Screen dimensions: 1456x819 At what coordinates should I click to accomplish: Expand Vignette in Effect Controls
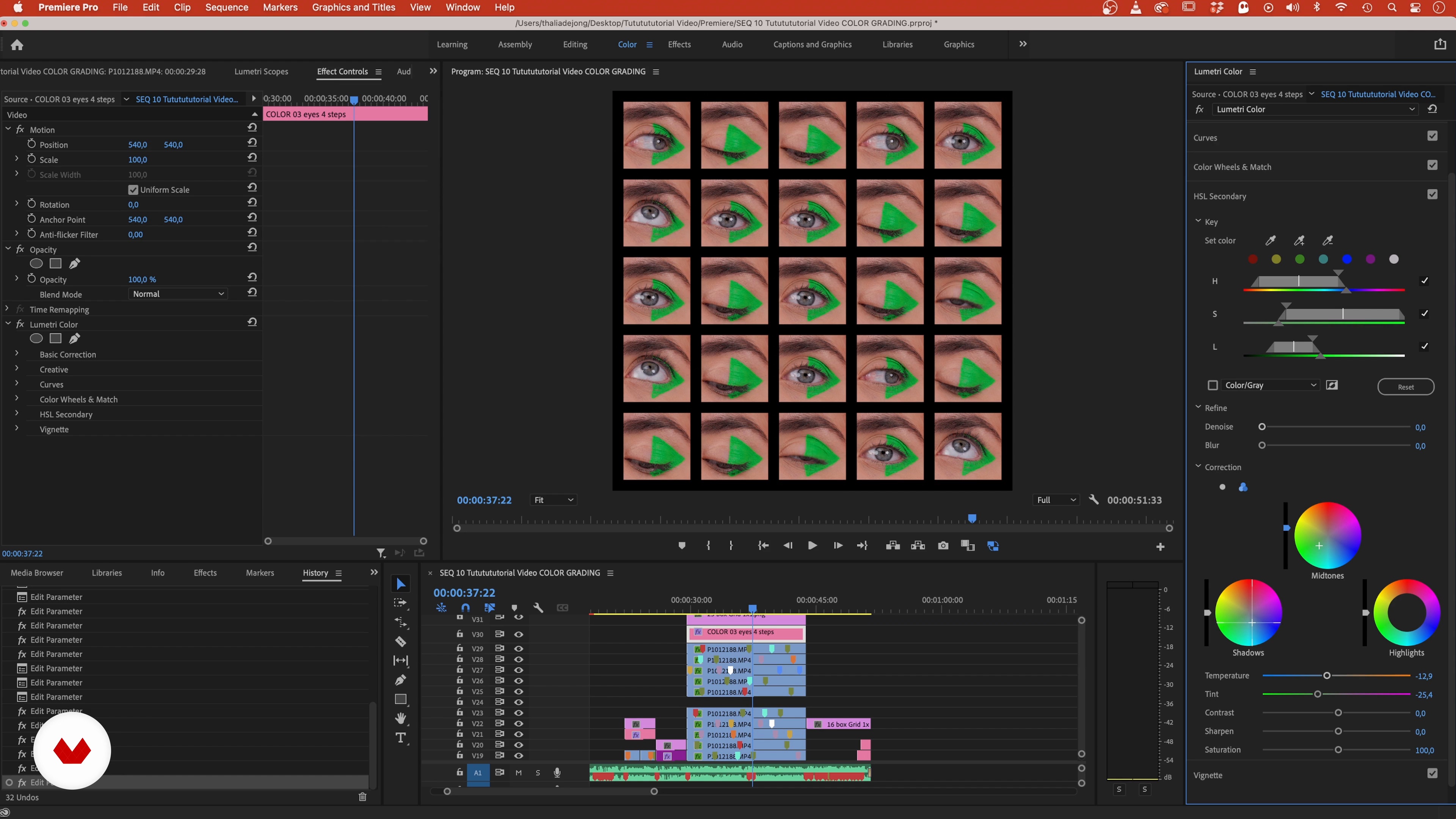pos(17,428)
